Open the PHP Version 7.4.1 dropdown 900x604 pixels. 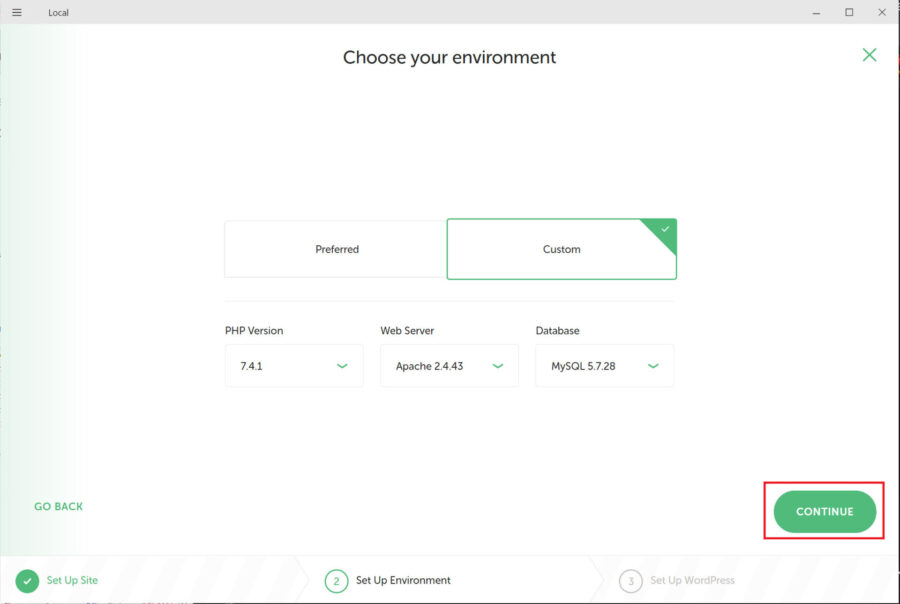pos(294,366)
